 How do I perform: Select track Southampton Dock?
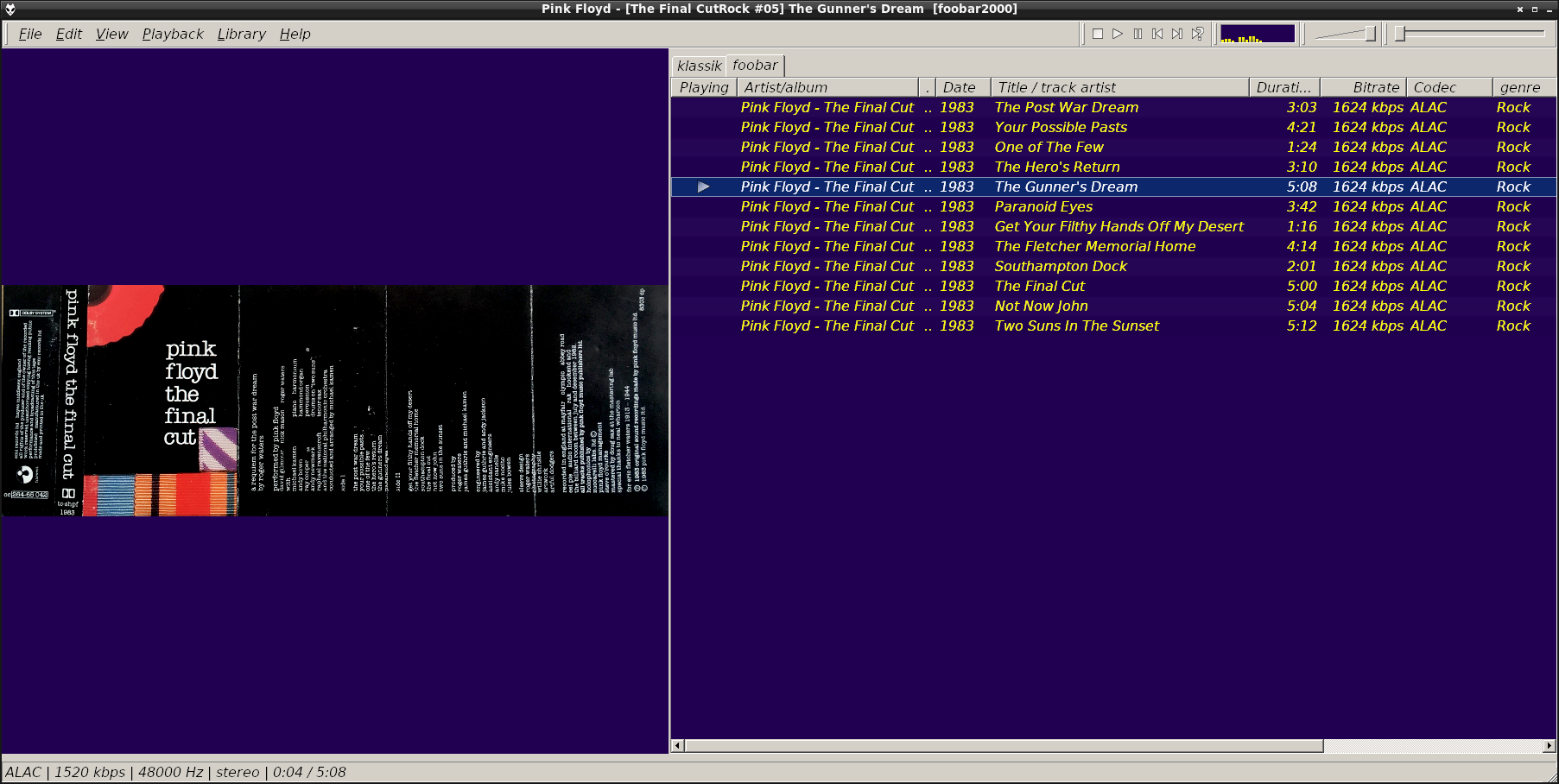pyautogui.click(x=1113, y=266)
